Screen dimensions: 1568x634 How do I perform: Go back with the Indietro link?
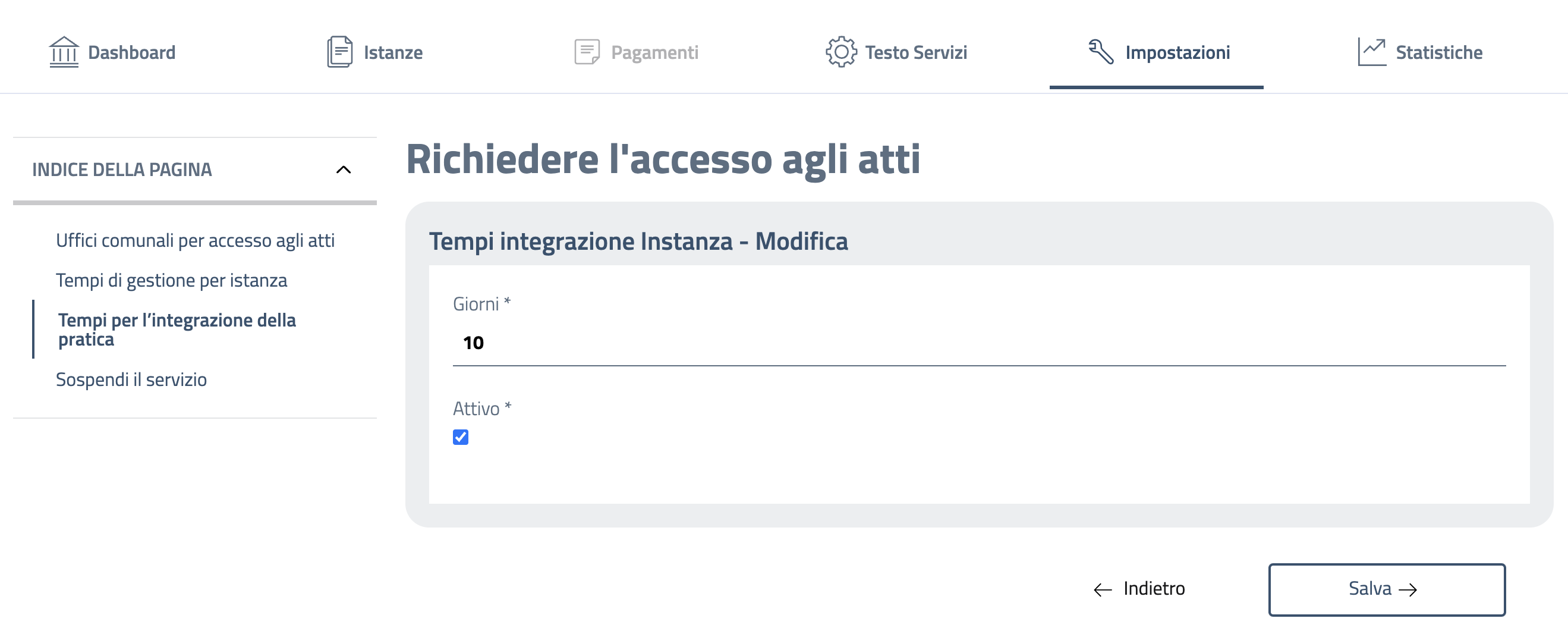(x=1153, y=589)
